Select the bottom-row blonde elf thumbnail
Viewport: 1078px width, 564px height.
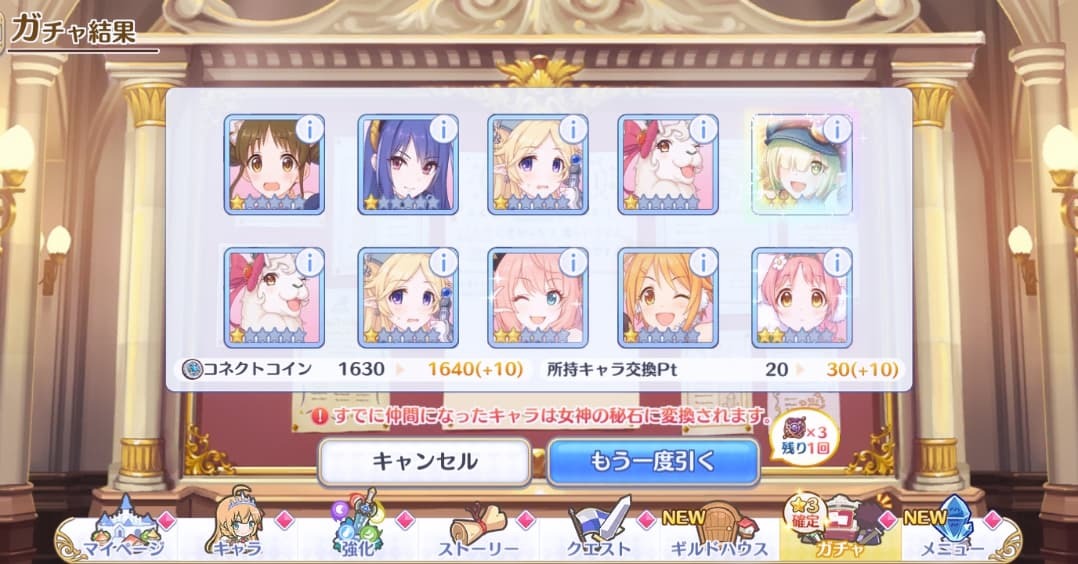[x=408, y=298]
